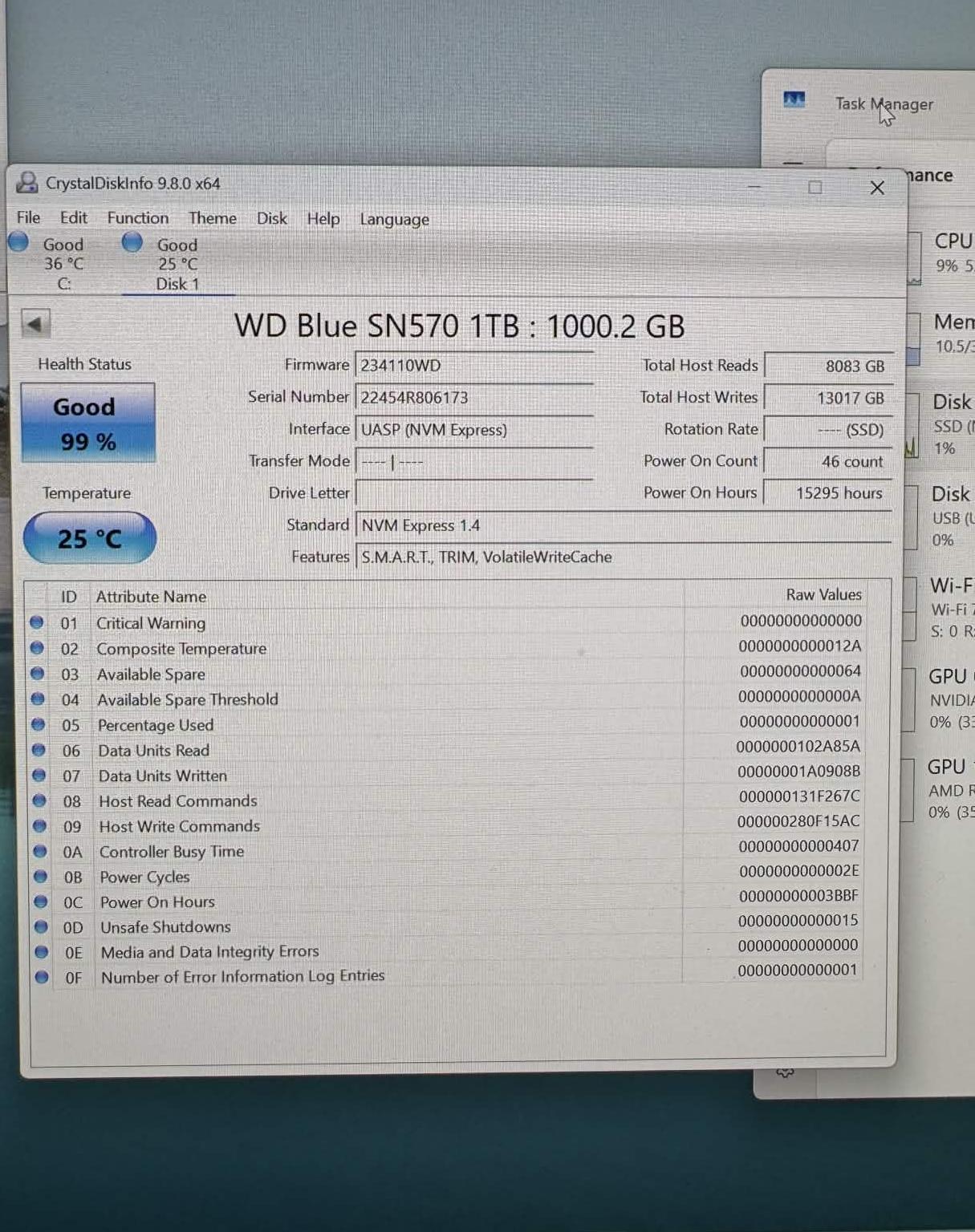Screen dimensions: 975x1232
Task: Select the Critical Warning attribute row
Action: pyautogui.click(x=445, y=622)
